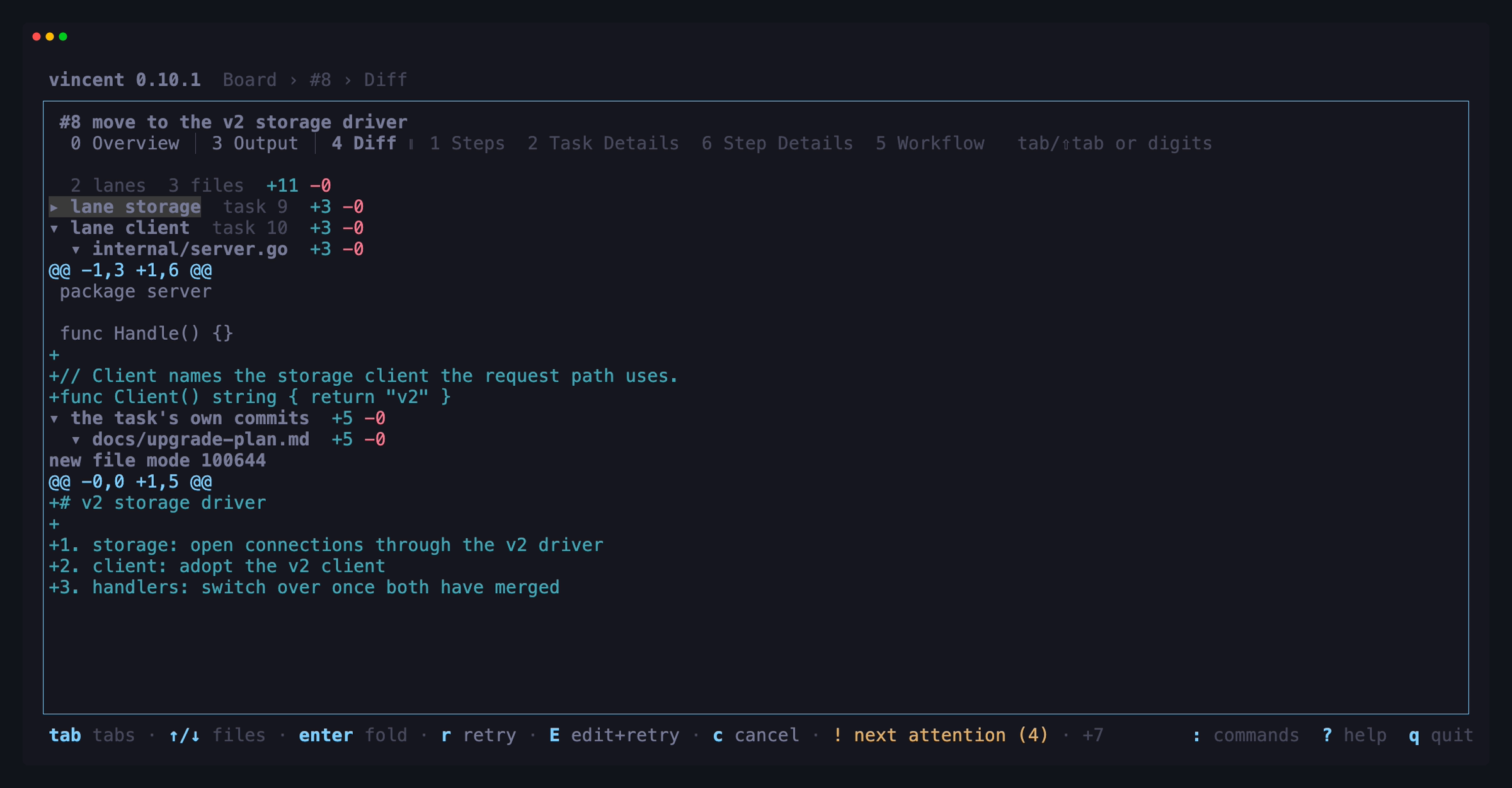Click the E edit+retry shortcut

coord(614,736)
